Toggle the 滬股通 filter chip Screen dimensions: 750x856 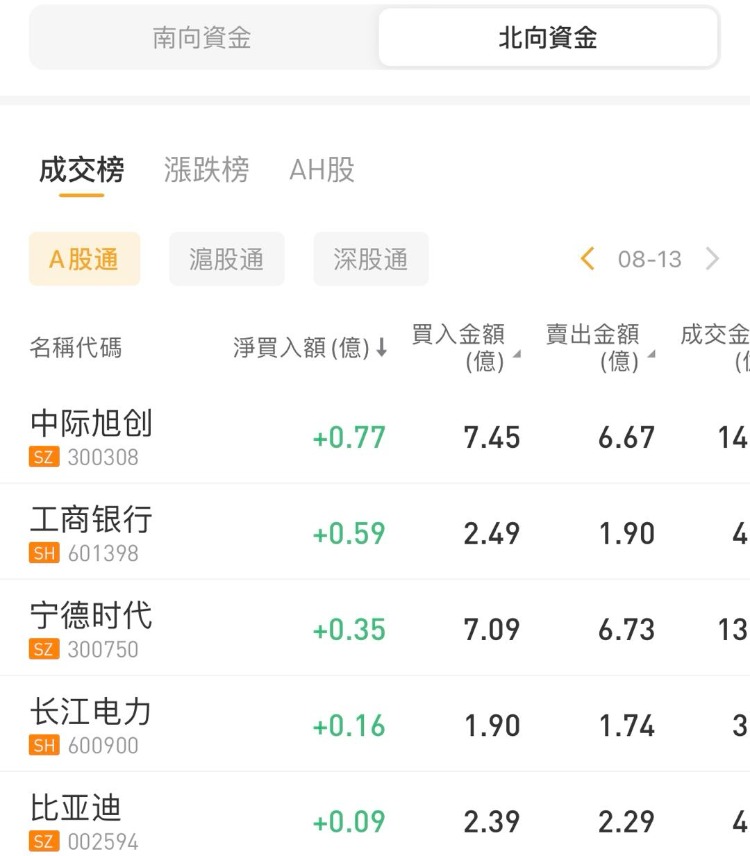[226, 259]
